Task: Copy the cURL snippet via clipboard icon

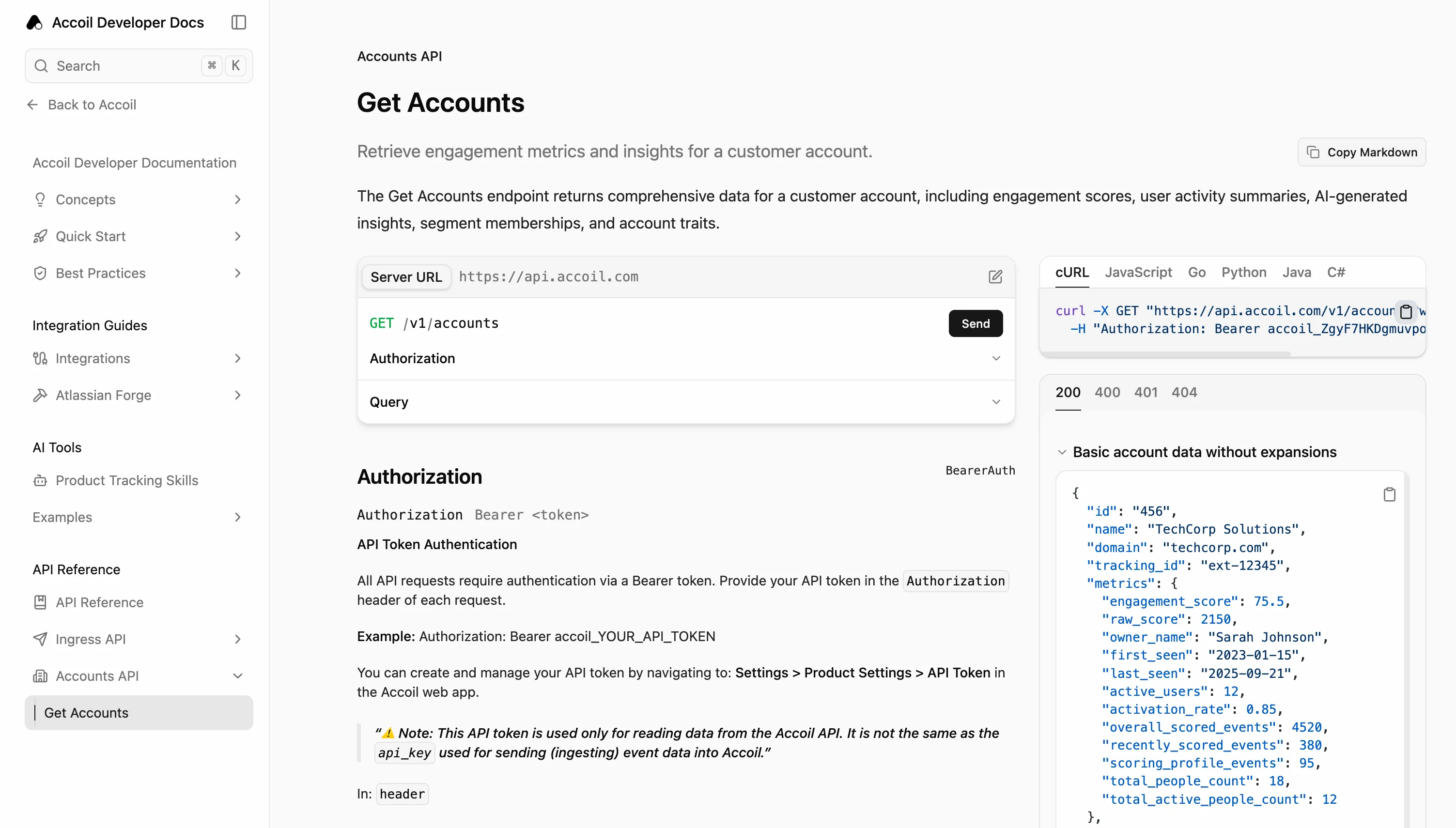Action: point(1406,312)
